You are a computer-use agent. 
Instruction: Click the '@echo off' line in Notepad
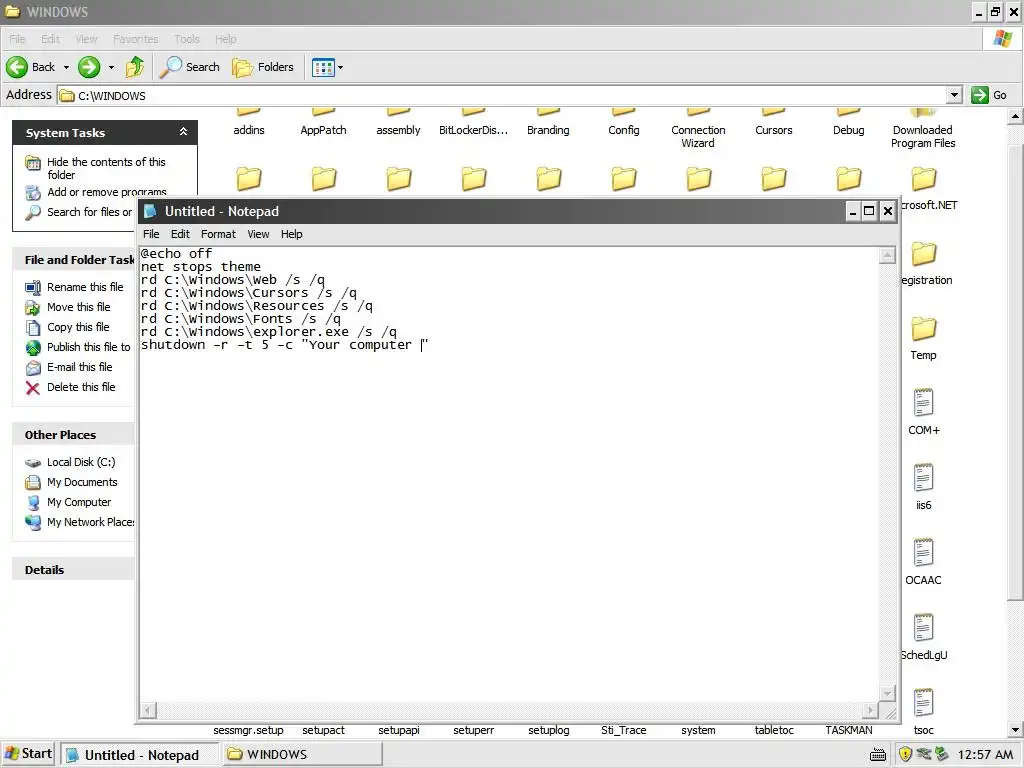pos(176,253)
